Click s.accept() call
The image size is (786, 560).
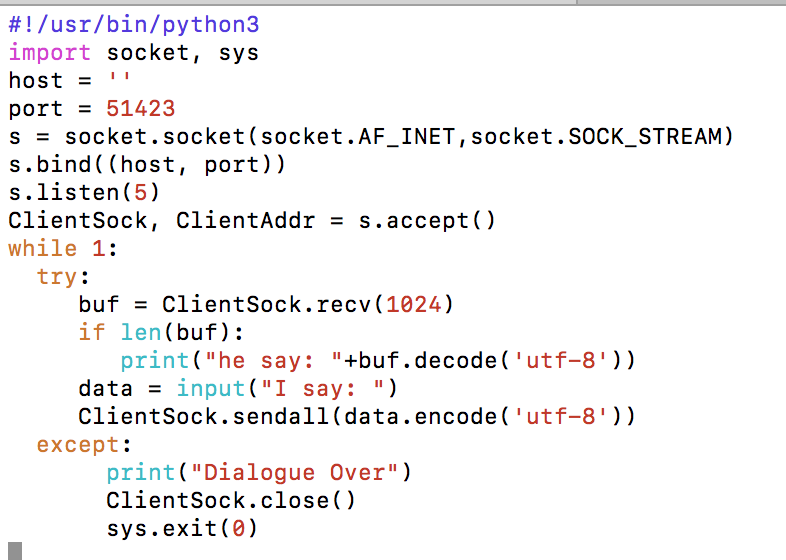[427, 221]
